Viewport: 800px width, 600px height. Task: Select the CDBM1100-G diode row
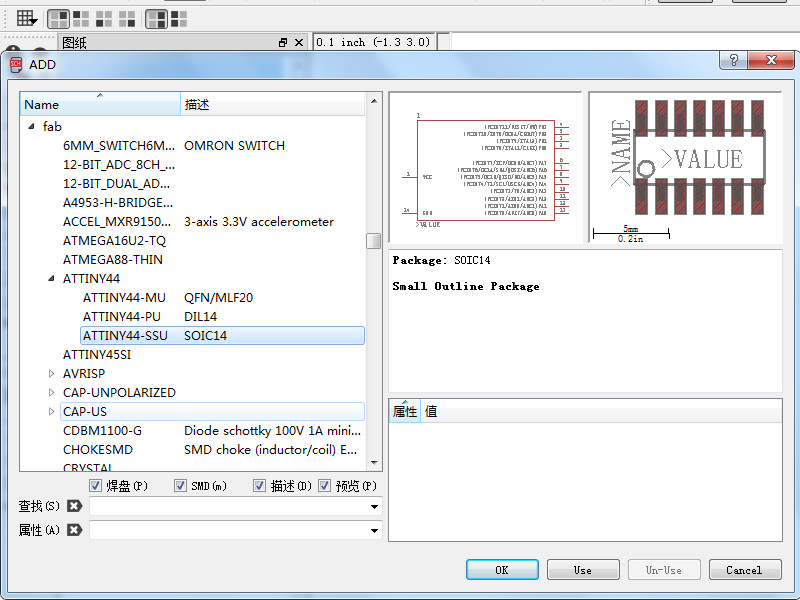[212, 430]
